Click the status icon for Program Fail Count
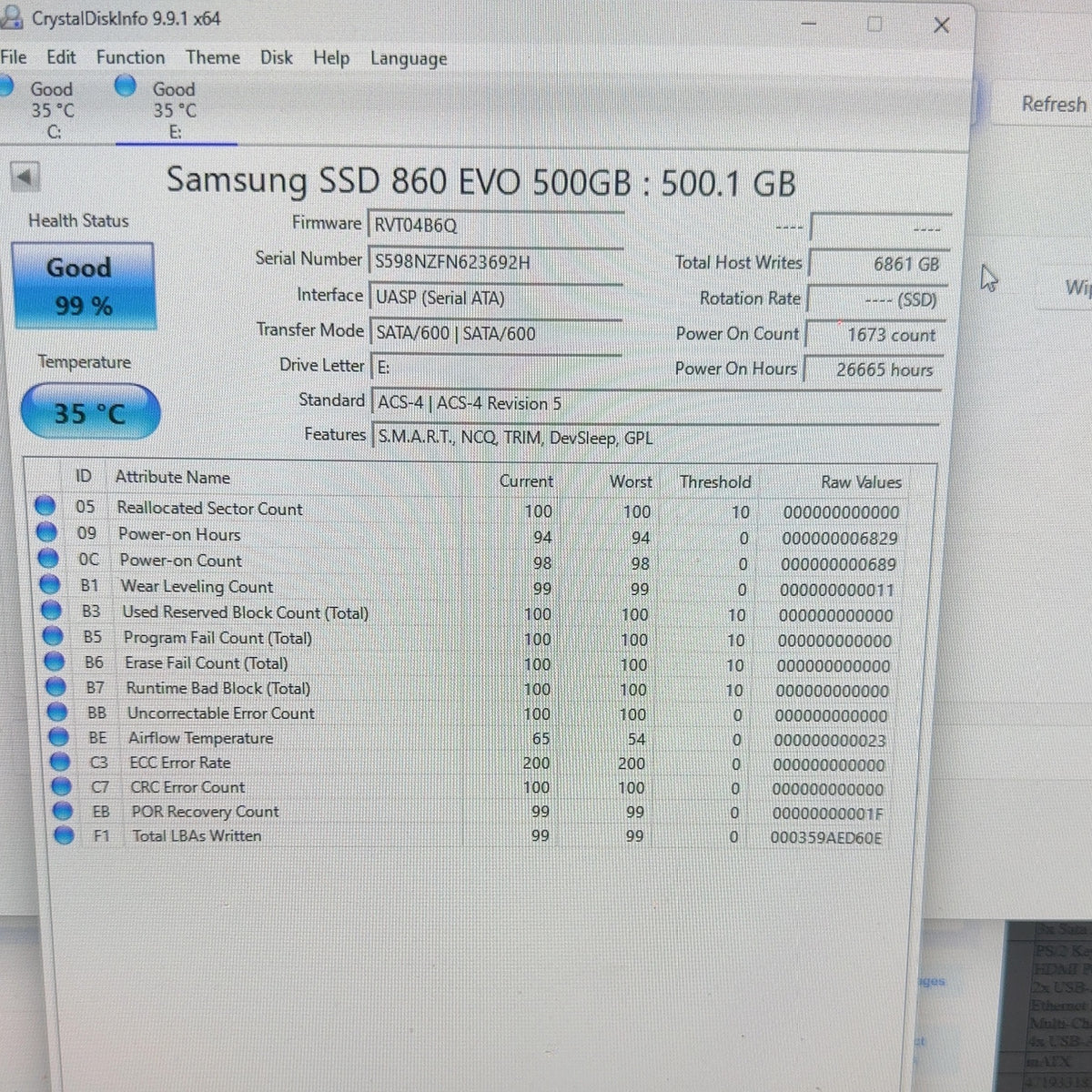The width and height of the screenshot is (1092, 1092). (x=54, y=636)
